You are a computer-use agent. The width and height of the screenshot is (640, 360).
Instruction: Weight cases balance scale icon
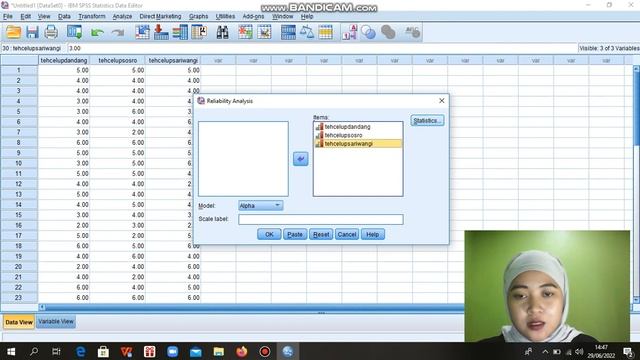[x=307, y=32]
